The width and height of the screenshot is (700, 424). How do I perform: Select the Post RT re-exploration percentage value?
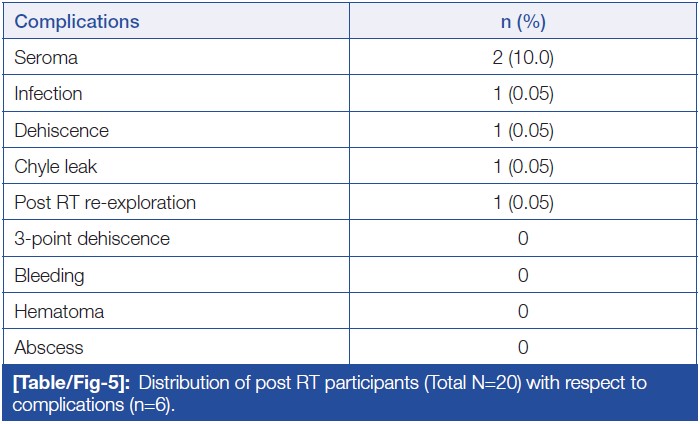[x=523, y=203]
